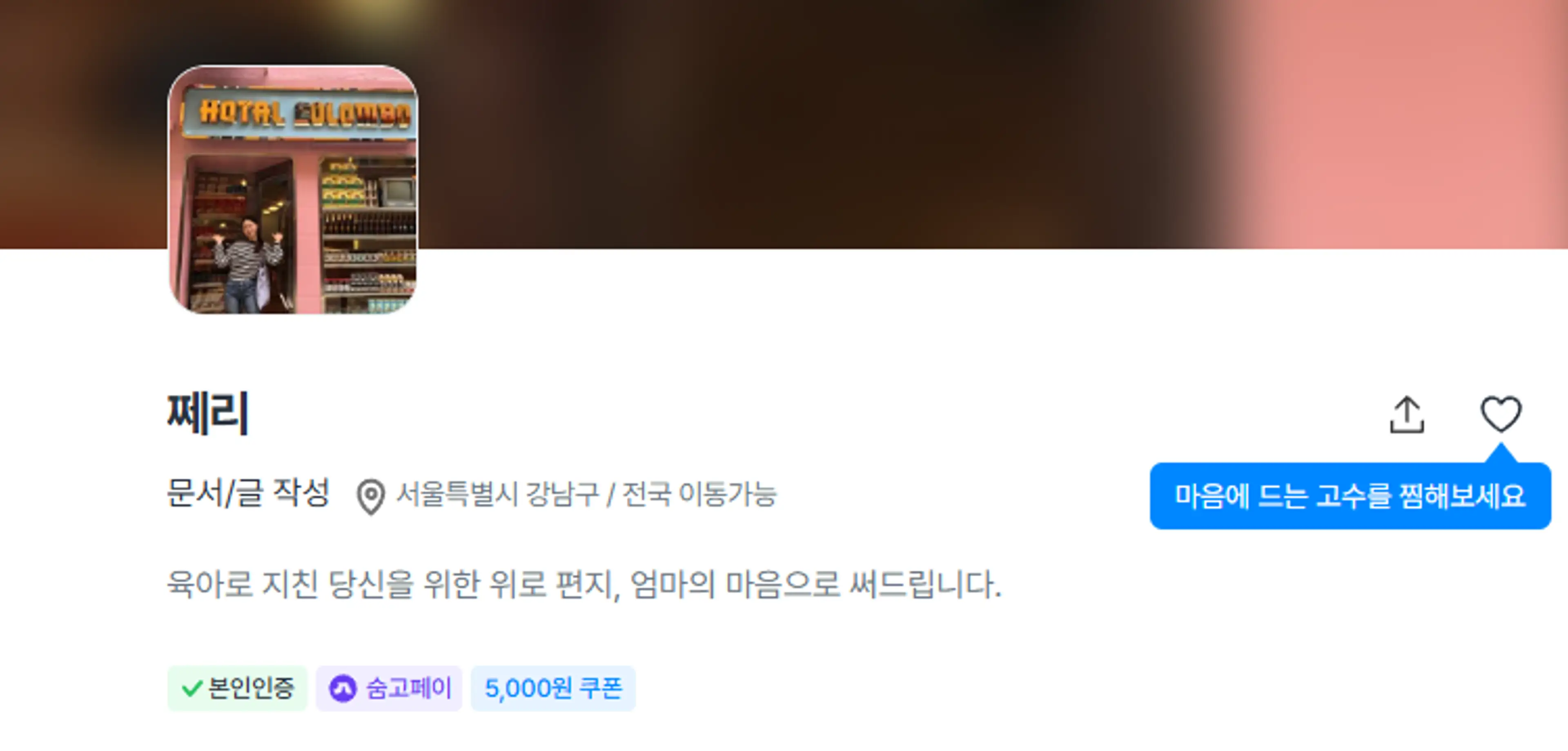1568x751 pixels.
Task: Click the 숨고페이 badge label
Action: tap(408, 688)
